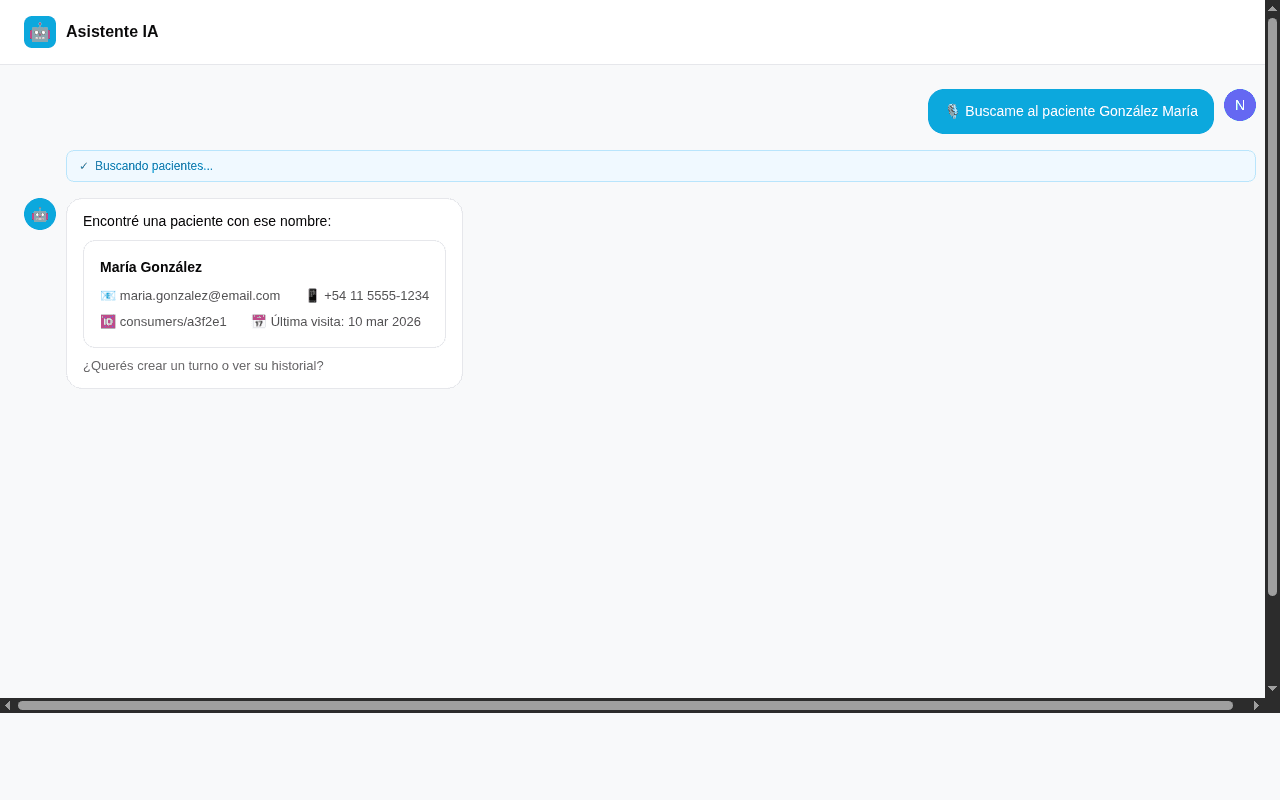
Task: Click the vertical scrollbar thumb
Action: click(1273, 307)
